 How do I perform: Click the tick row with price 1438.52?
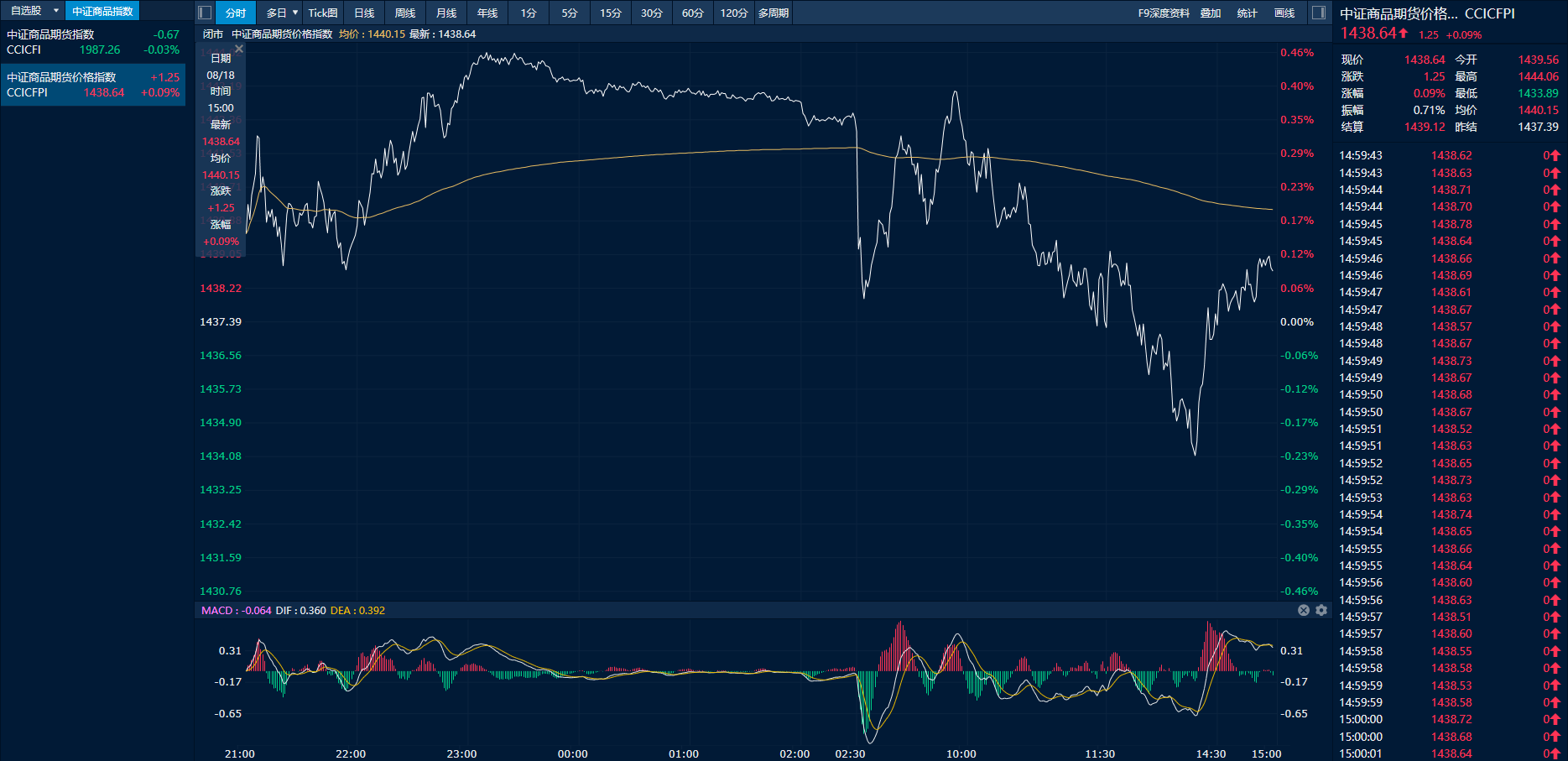pyautogui.click(x=1449, y=429)
